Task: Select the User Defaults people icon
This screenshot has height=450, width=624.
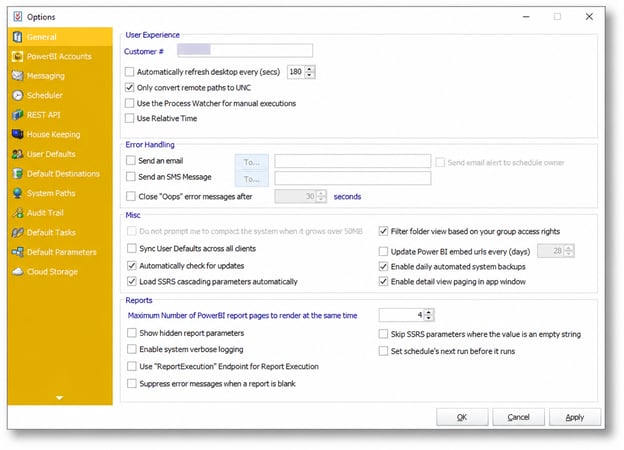Action: coord(17,154)
